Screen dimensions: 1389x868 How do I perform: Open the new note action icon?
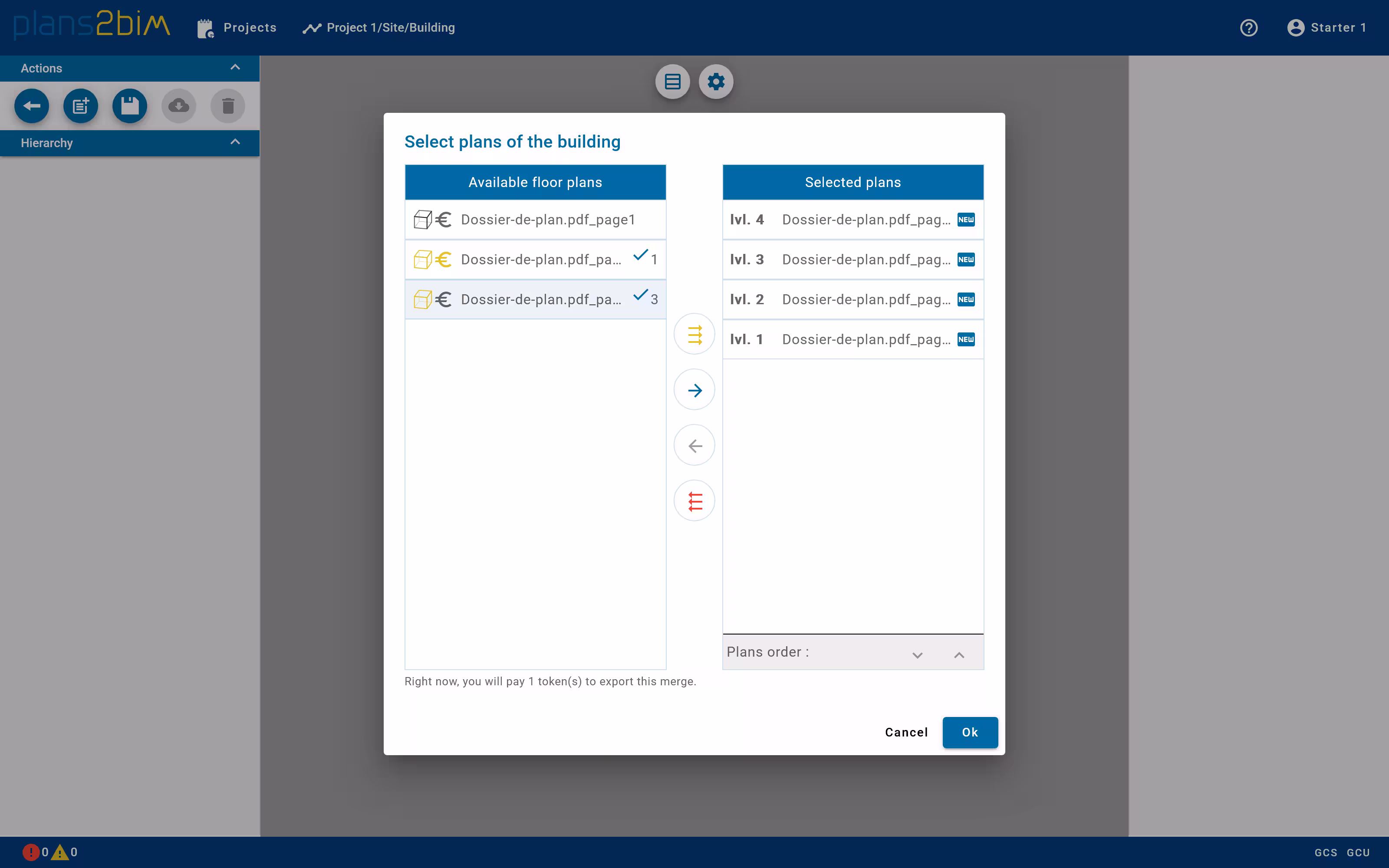tap(80, 105)
